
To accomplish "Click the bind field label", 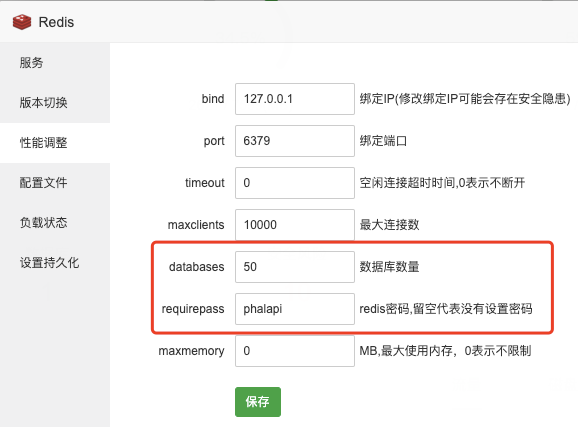I will click(x=213, y=99).
